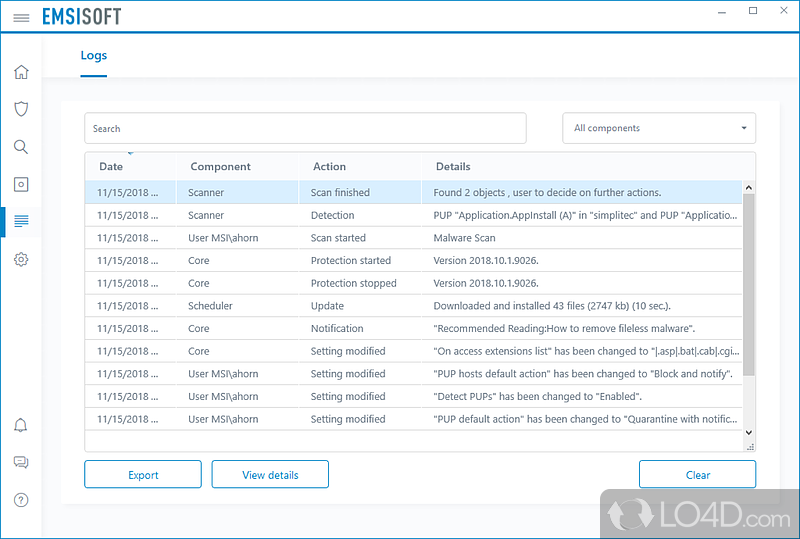800x539 pixels.
Task: Open the Scan magnifier icon in sidebar
Action: pos(21,147)
